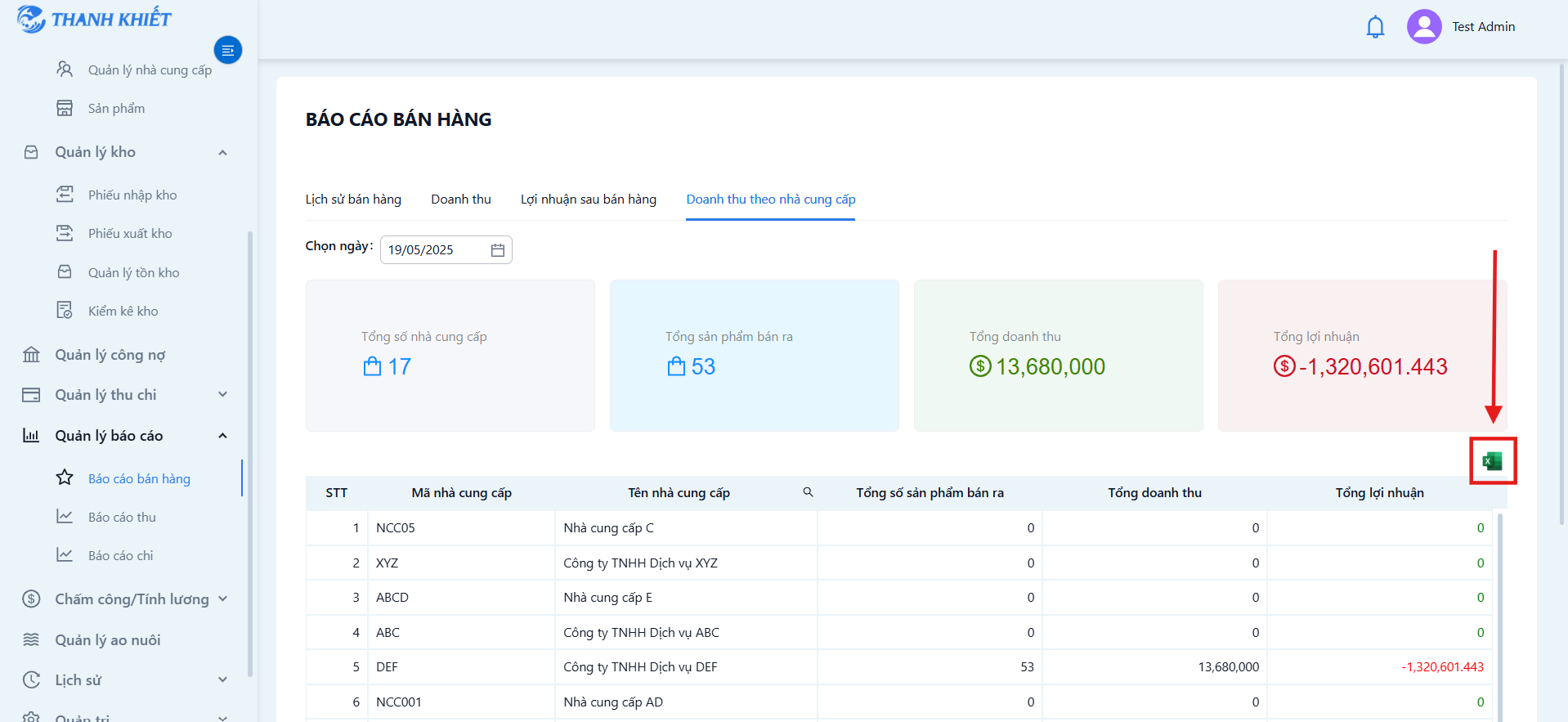The height and width of the screenshot is (722, 1568).
Task: Click the bag icon in Tổng sản phẩm bán ra
Action: (x=676, y=366)
